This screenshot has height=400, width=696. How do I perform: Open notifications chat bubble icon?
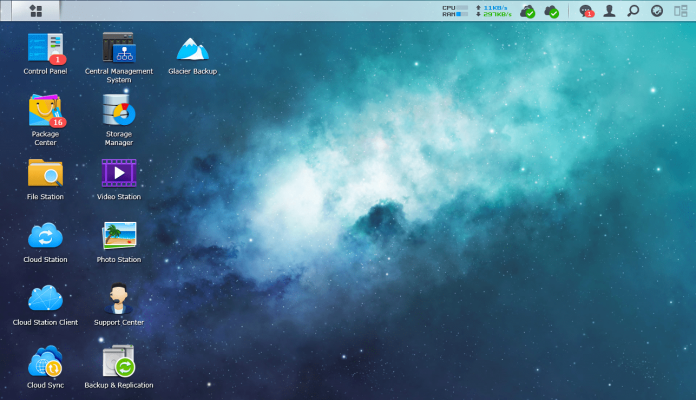pyautogui.click(x=586, y=11)
